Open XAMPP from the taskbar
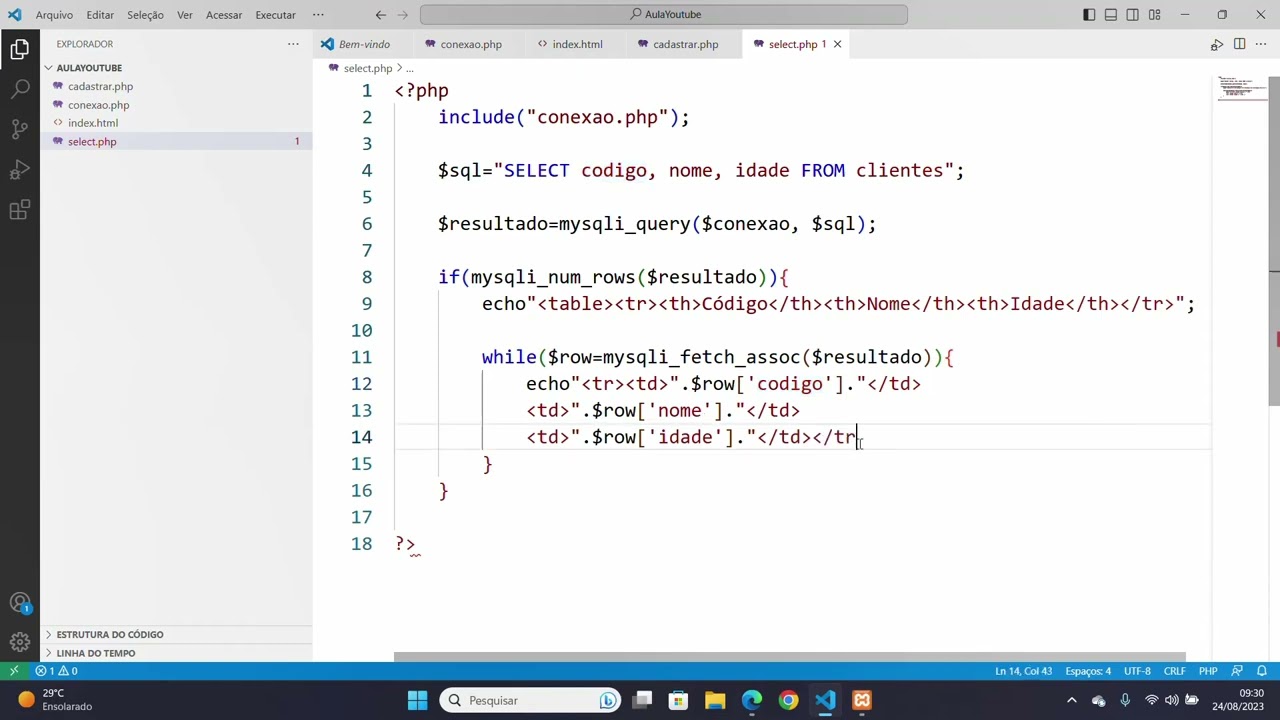This screenshot has height=720, width=1280. (862, 700)
